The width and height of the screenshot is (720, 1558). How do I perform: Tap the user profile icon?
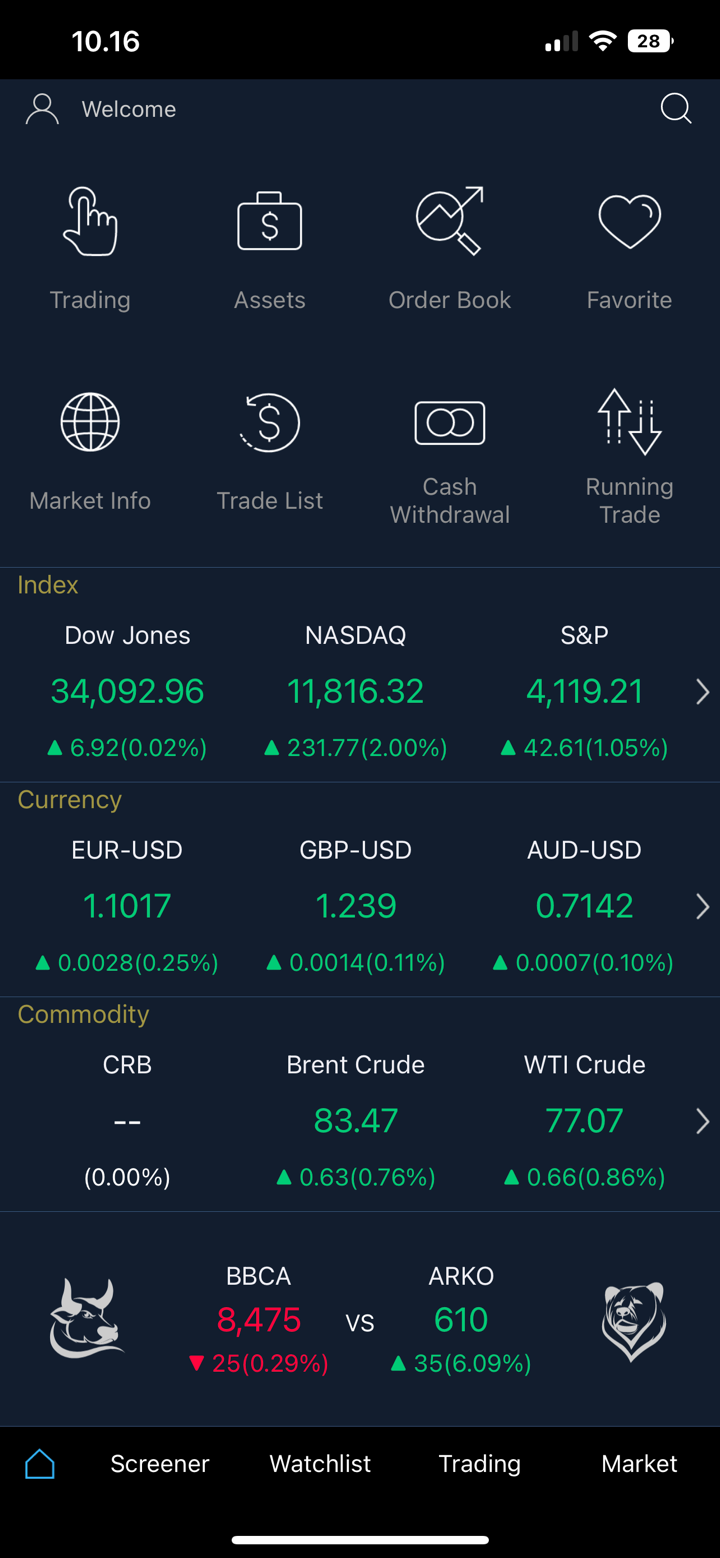[42, 109]
